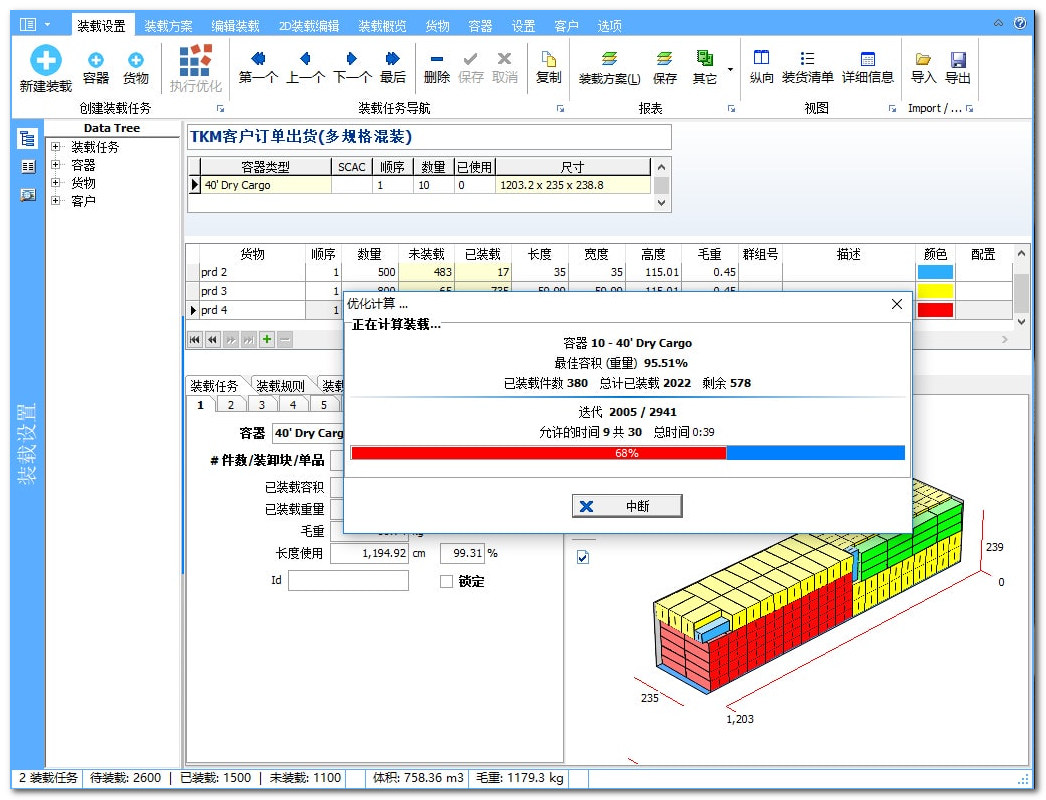Screen dimensions: 1046x800
Task: Click the 最后 (last) navigation arrow
Action: point(392,61)
